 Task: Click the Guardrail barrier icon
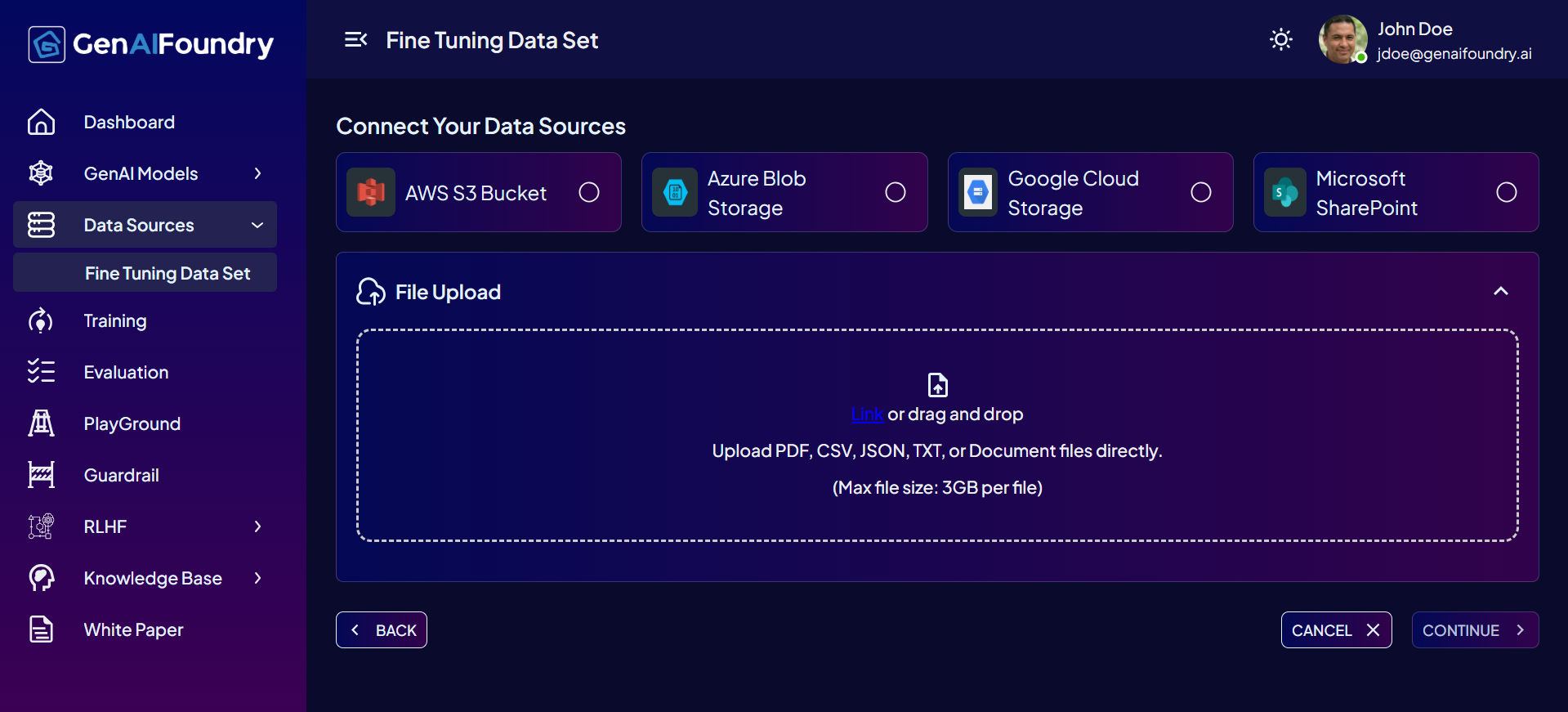[x=41, y=475]
